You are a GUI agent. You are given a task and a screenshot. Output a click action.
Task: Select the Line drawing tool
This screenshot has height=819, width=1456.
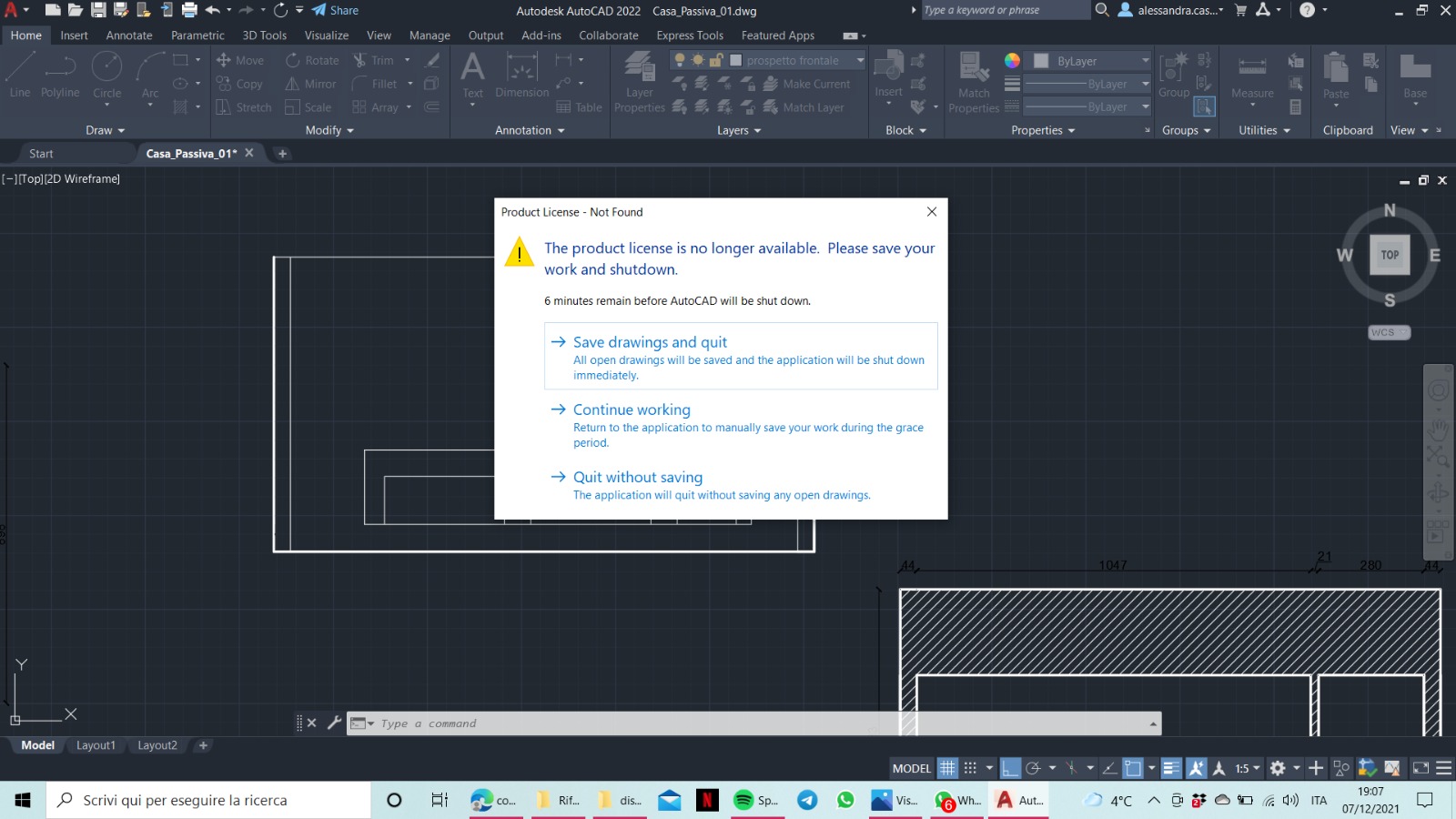[19, 77]
